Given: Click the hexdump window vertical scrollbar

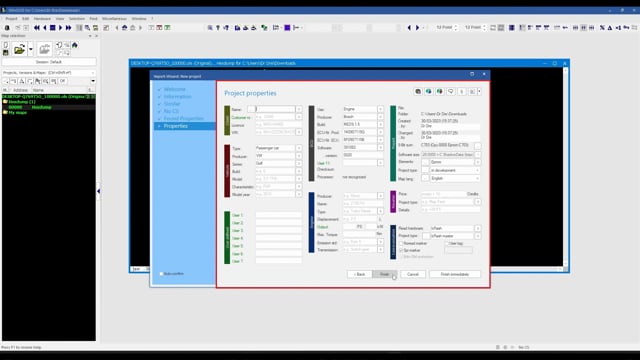Looking at the screenshot, I should click(565, 167).
